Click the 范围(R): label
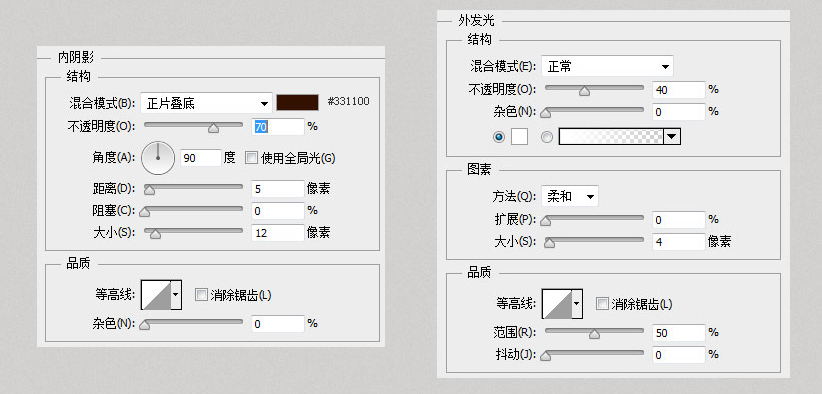The image size is (822, 394). (515, 333)
